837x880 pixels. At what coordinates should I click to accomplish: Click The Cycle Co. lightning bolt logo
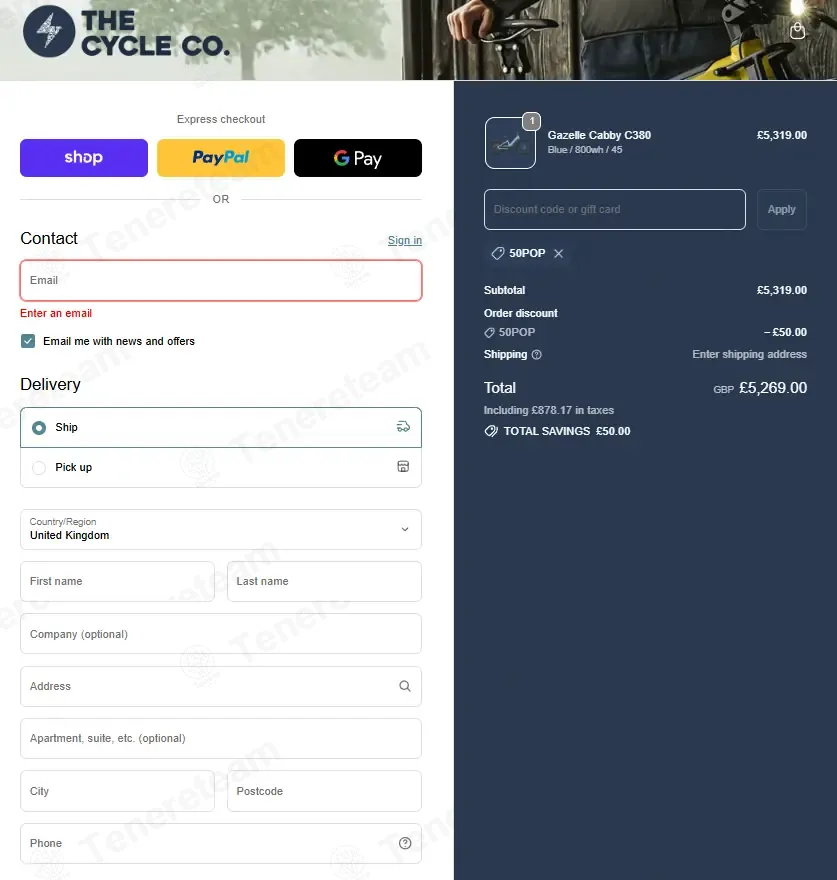(x=49, y=31)
